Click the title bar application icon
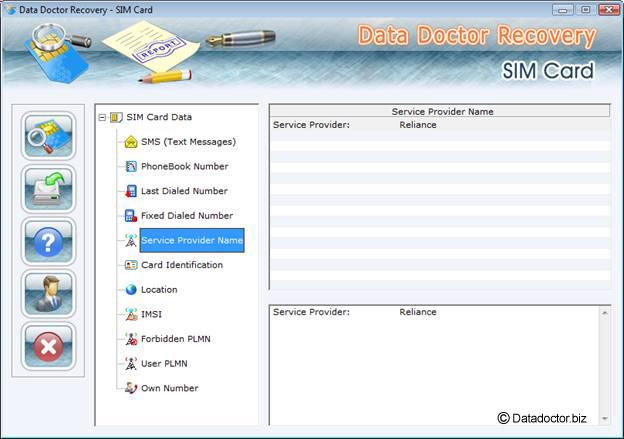Screen dimensions: 624x439 tap(10, 10)
